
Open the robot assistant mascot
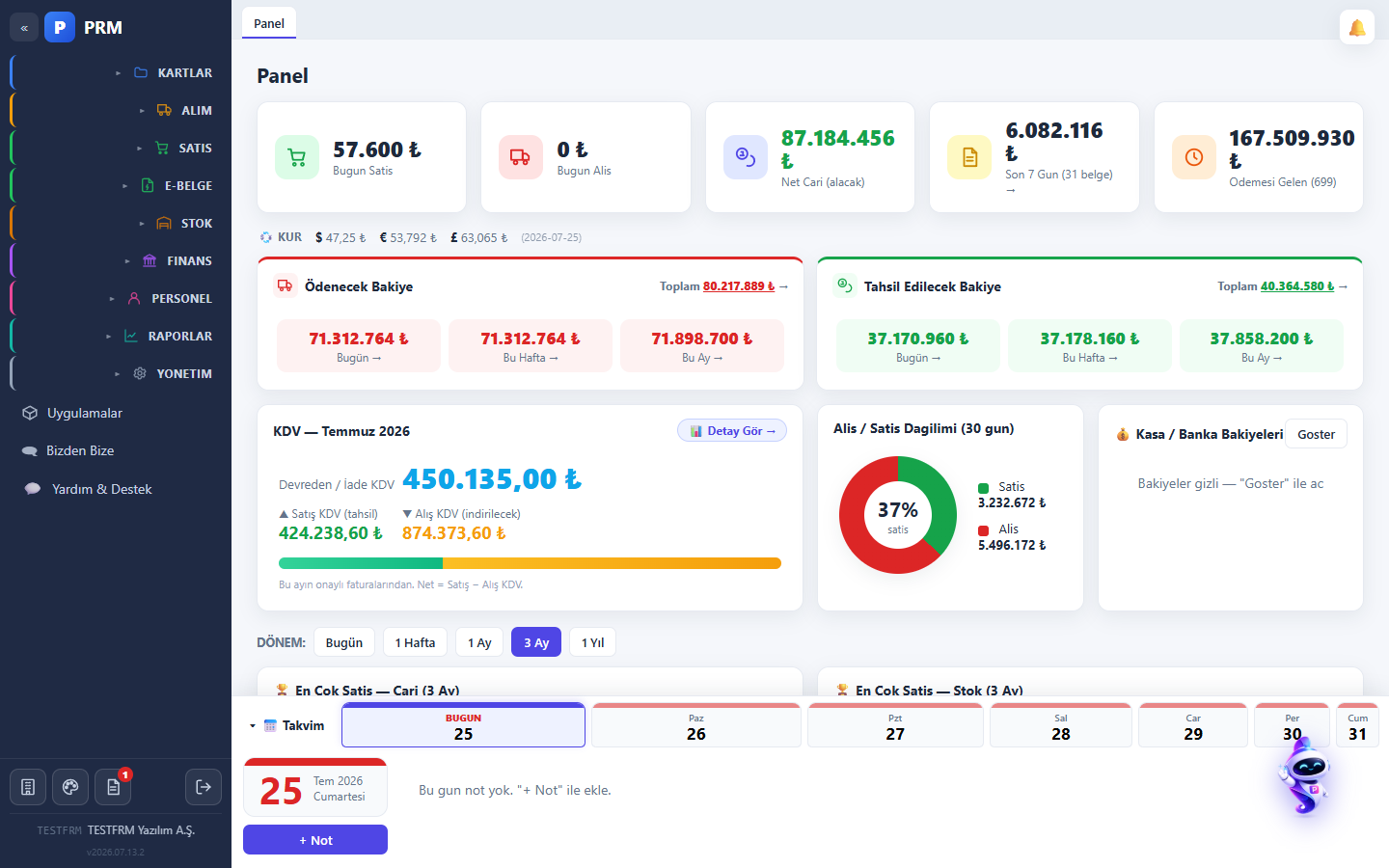tap(1305, 777)
